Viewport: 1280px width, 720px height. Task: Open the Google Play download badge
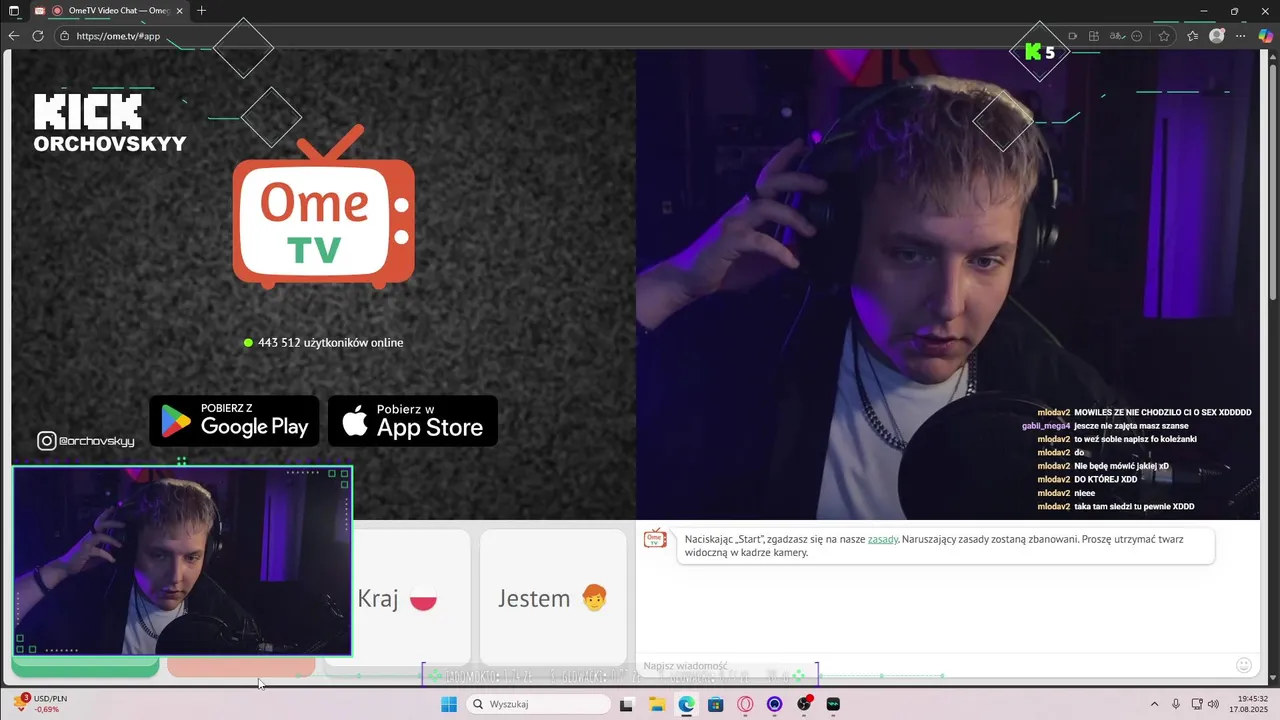234,421
